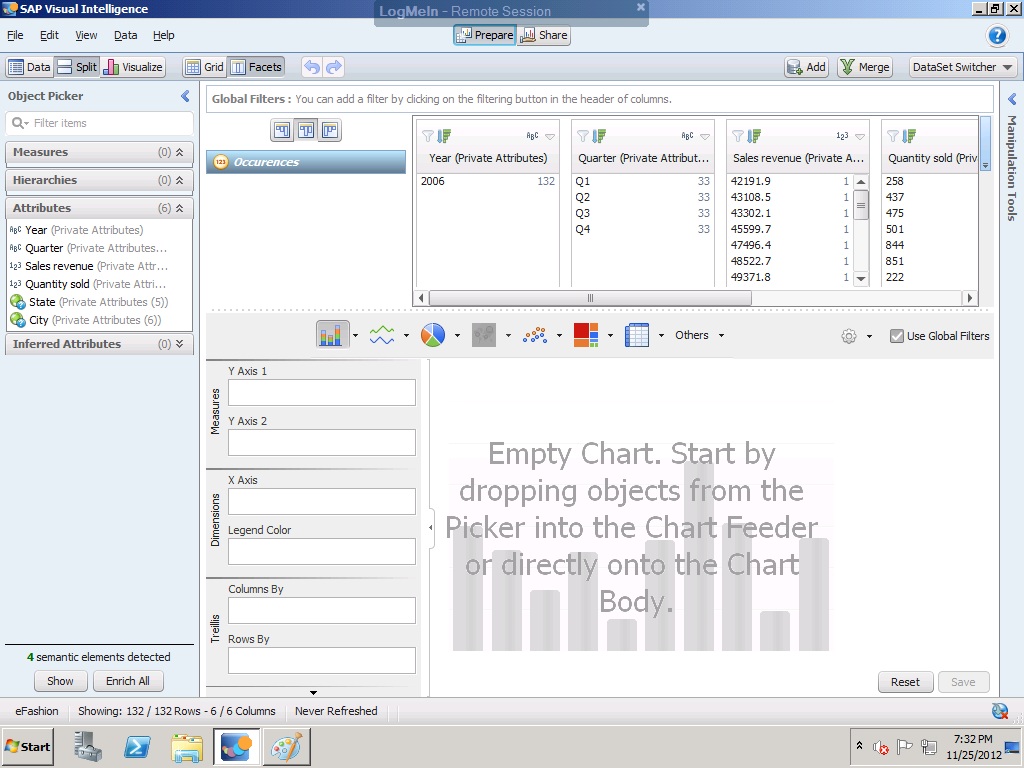Collapse the Object Picker panel arrow
The height and width of the screenshot is (768, 1024).
click(185, 97)
